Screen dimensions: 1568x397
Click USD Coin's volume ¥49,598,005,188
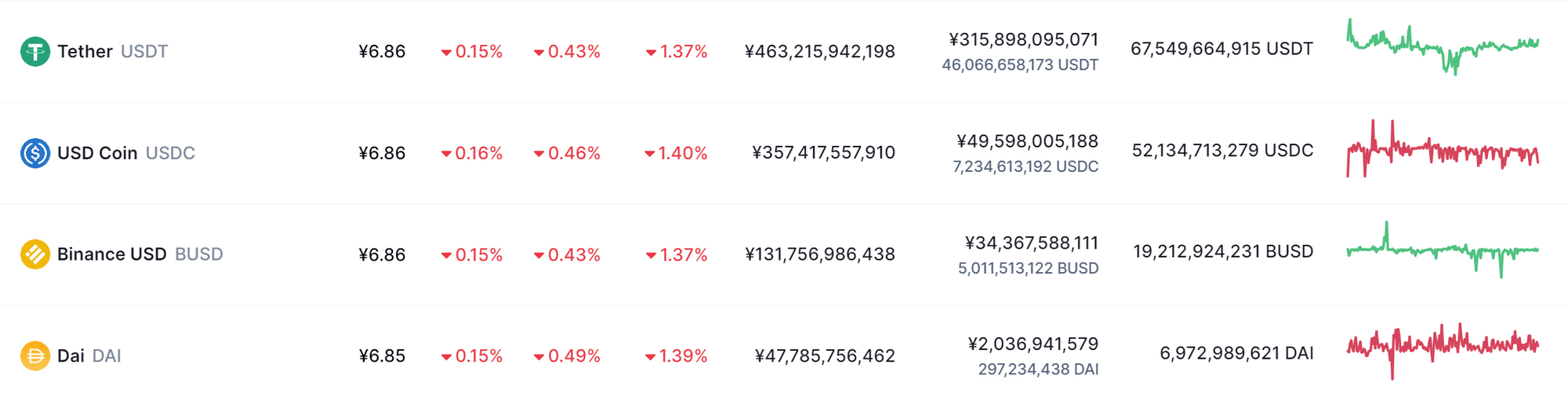coord(1027,141)
